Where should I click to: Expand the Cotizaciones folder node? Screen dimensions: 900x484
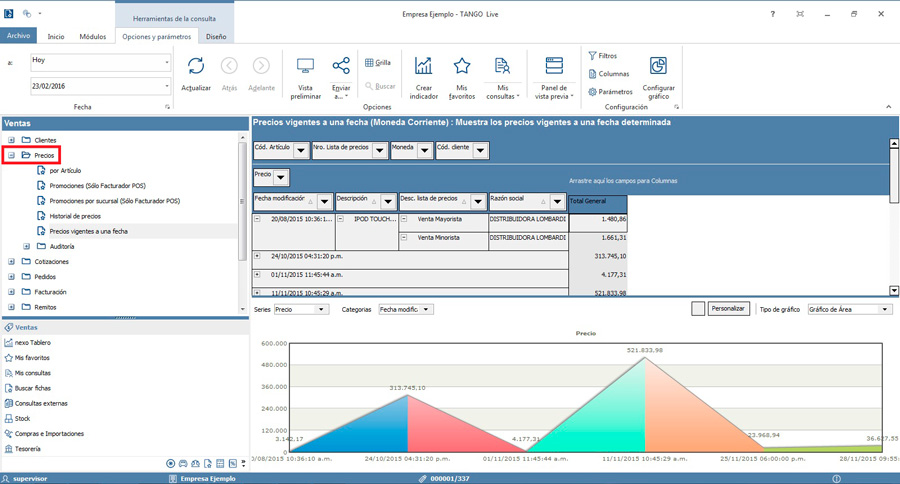tap(11, 261)
